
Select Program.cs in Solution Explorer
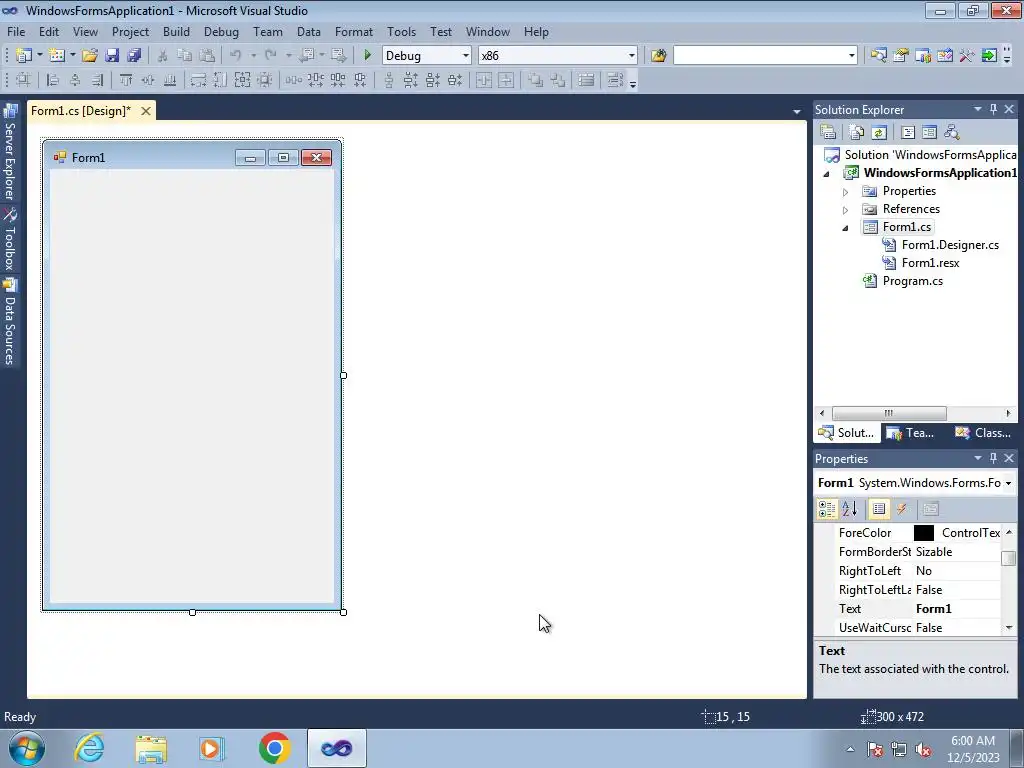click(912, 281)
